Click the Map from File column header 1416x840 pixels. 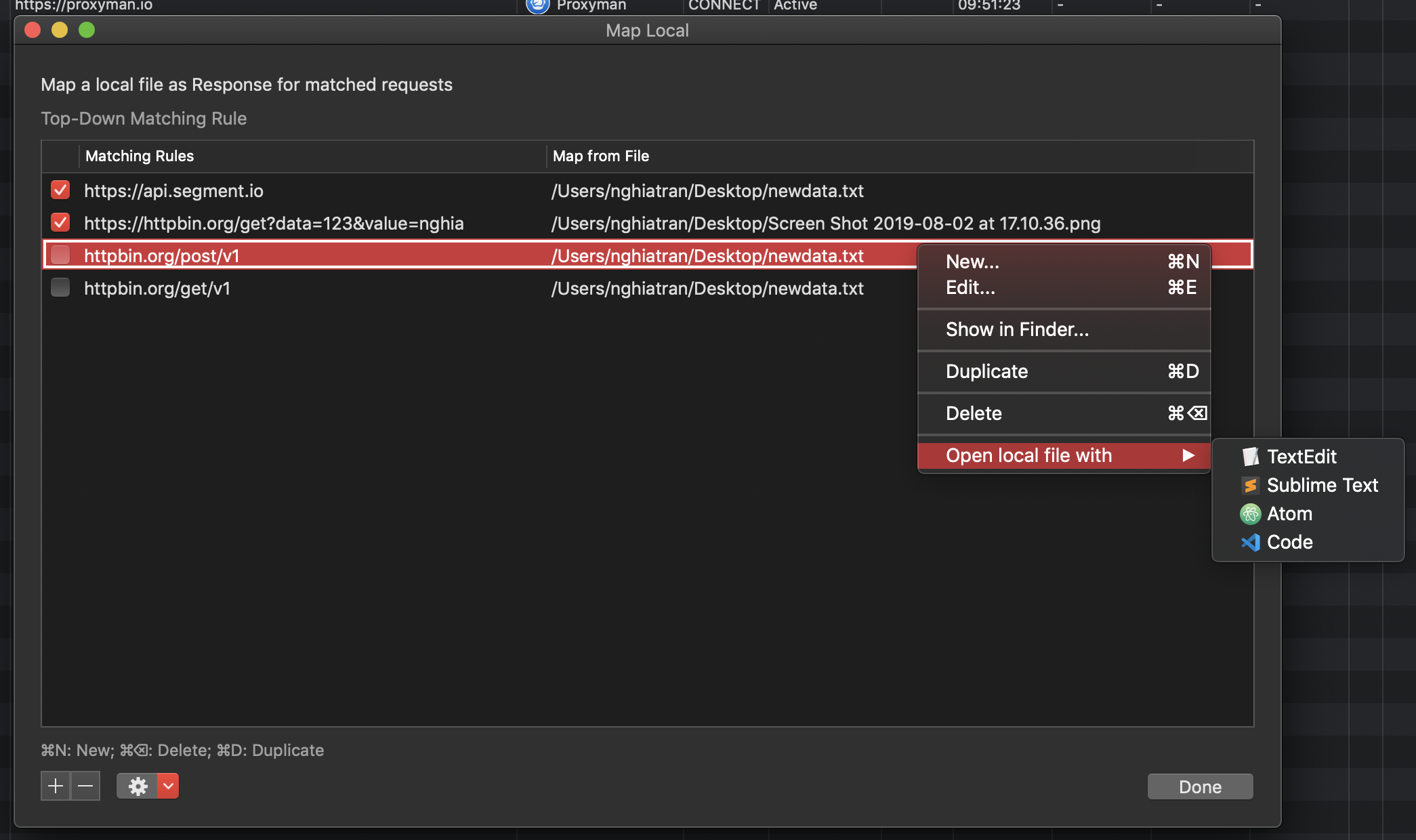[601, 156]
